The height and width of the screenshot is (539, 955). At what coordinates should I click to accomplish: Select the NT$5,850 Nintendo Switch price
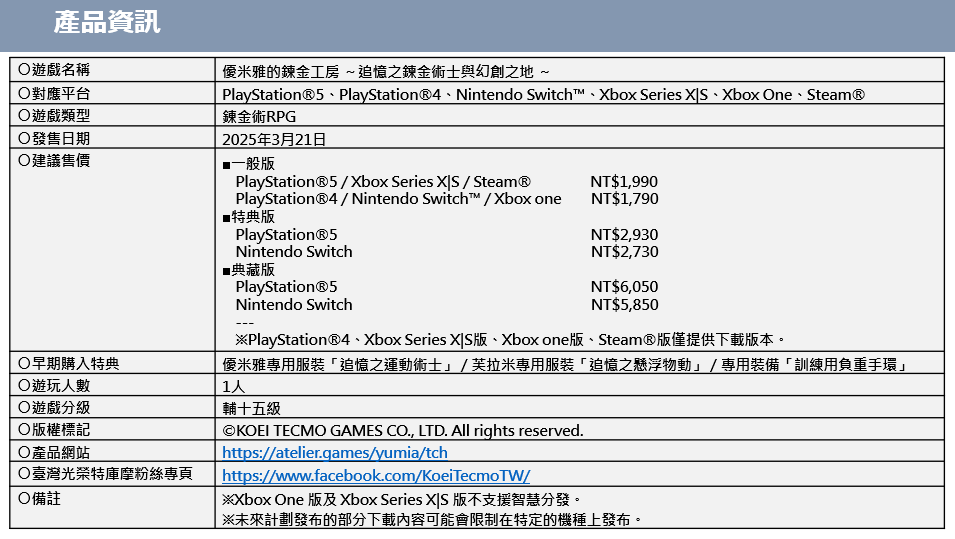(624, 305)
